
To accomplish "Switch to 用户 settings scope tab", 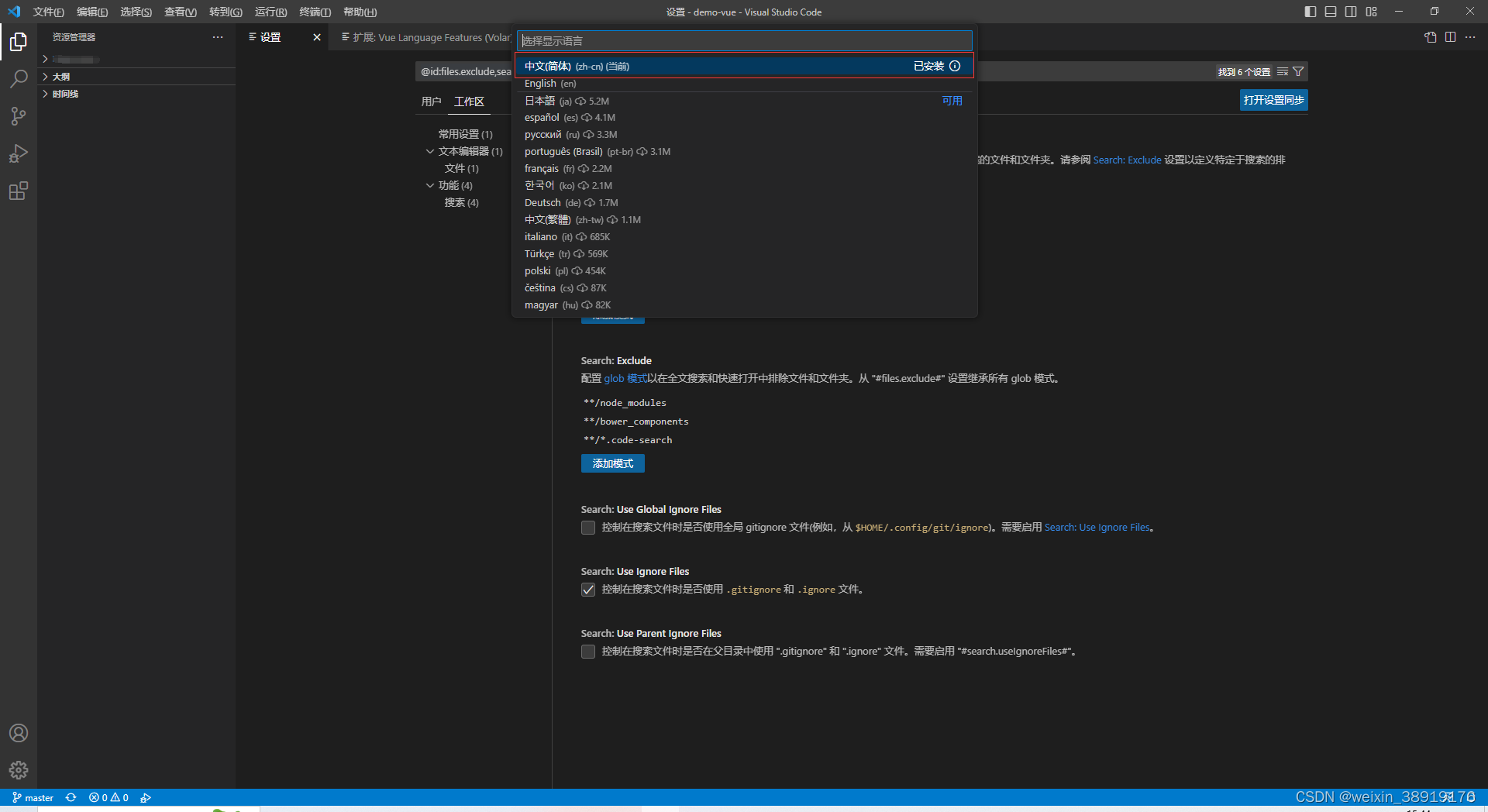I will pos(431,101).
